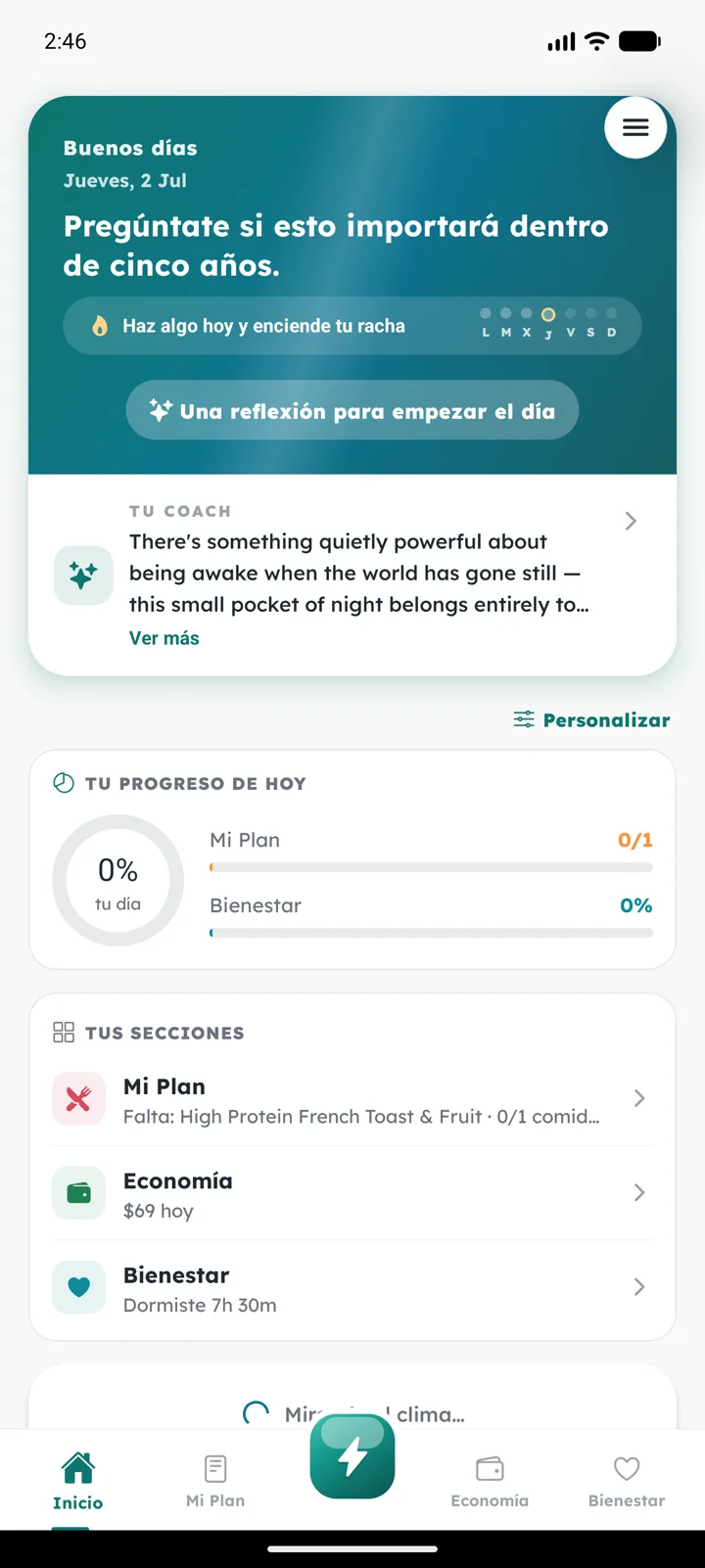This screenshot has height=1568, width=705.
Task: Select Thursday's highlighted streak dot
Action: click(548, 314)
